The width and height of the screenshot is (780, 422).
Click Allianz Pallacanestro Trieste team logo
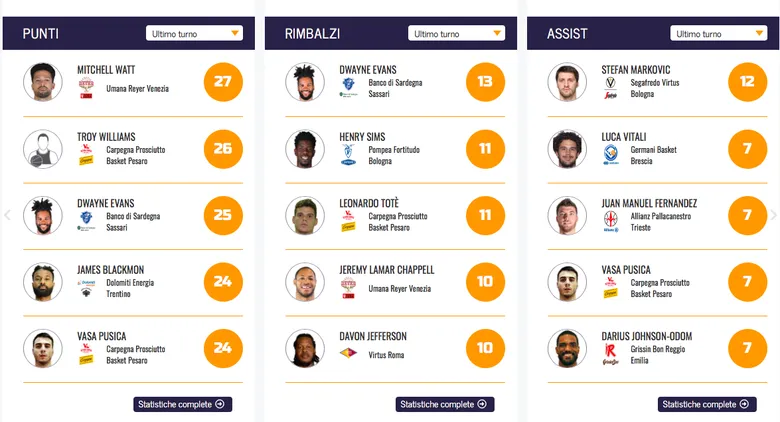[611, 222]
